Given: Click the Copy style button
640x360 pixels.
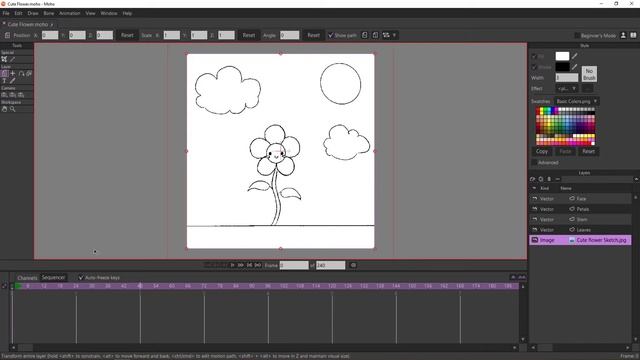Looking at the screenshot, I should 542,151.
